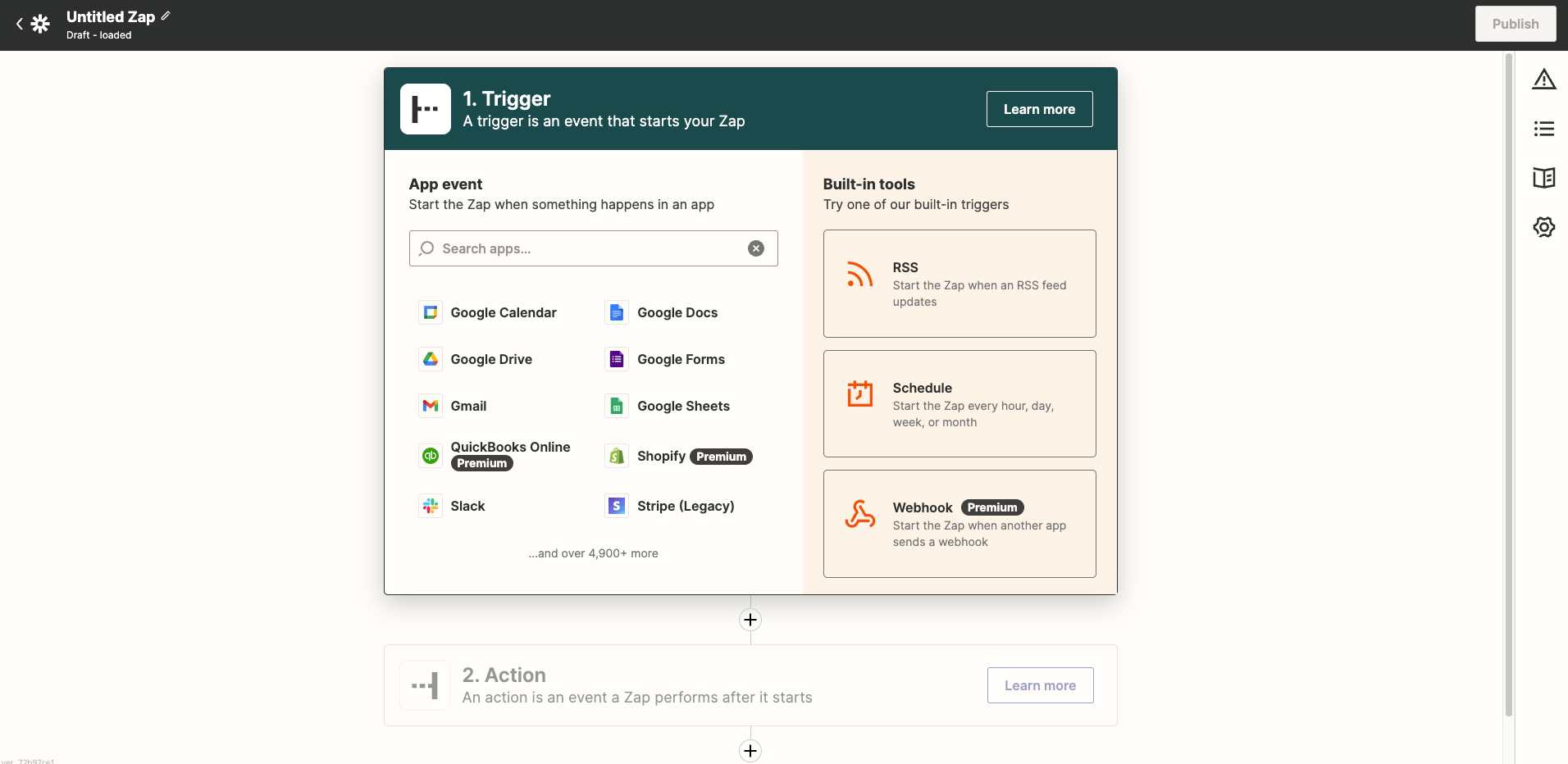Click the Google Docs icon
Image resolution: width=1568 pixels, height=764 pixels.
point(617,312)
